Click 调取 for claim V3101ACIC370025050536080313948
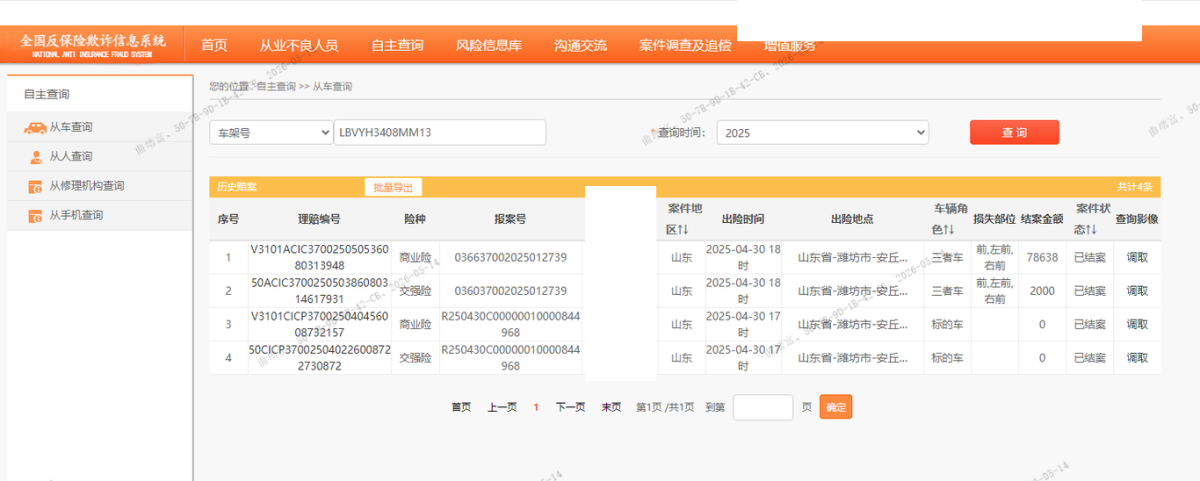Screen dimensions: 1200x481 point(1137,258)
